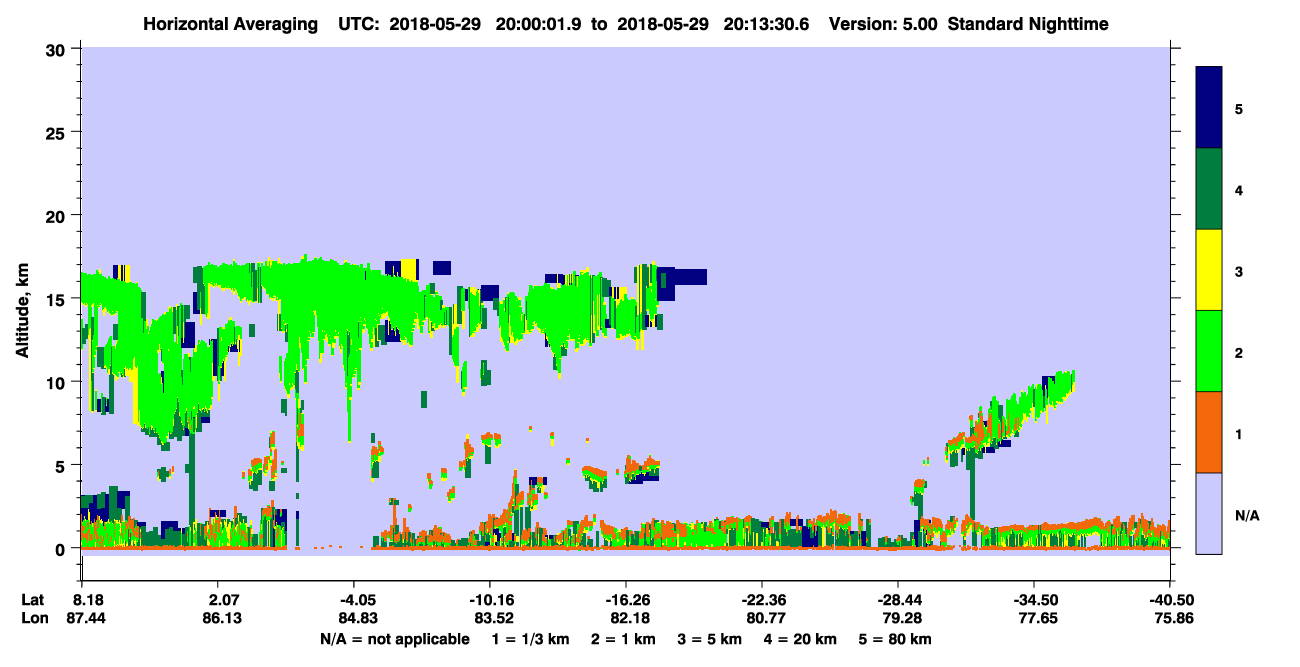Click the "3 = 5 km" legend note
1300x667 pixels.
(x=710, y=639)
